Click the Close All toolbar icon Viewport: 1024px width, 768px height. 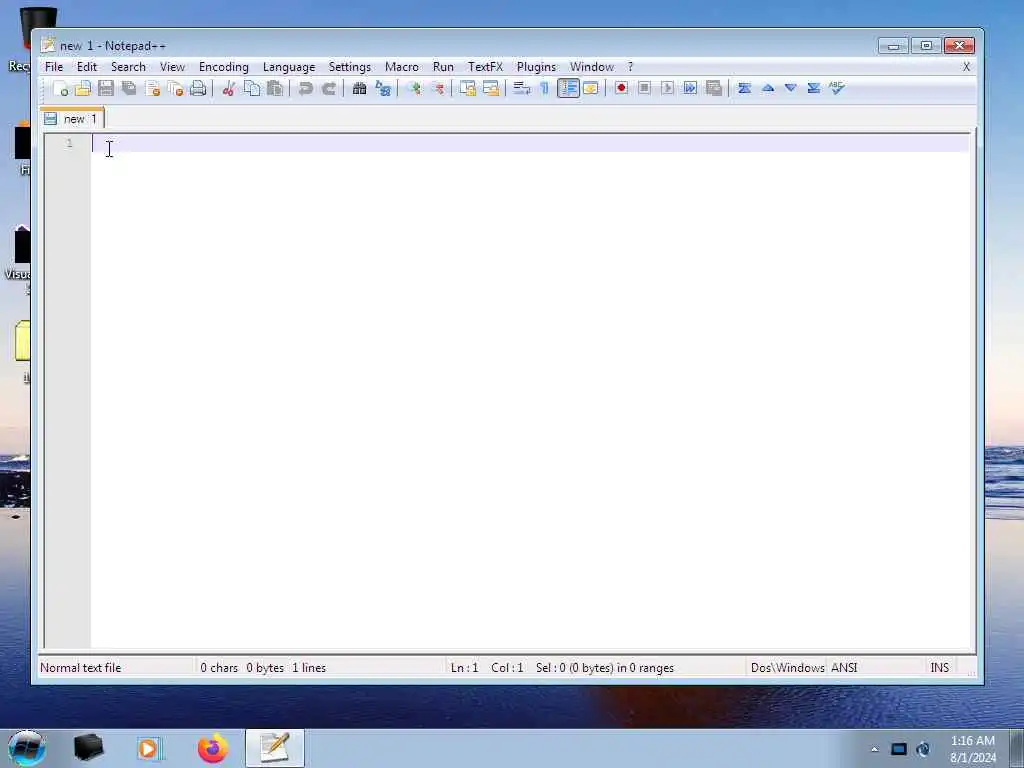(x=175, y=88)
